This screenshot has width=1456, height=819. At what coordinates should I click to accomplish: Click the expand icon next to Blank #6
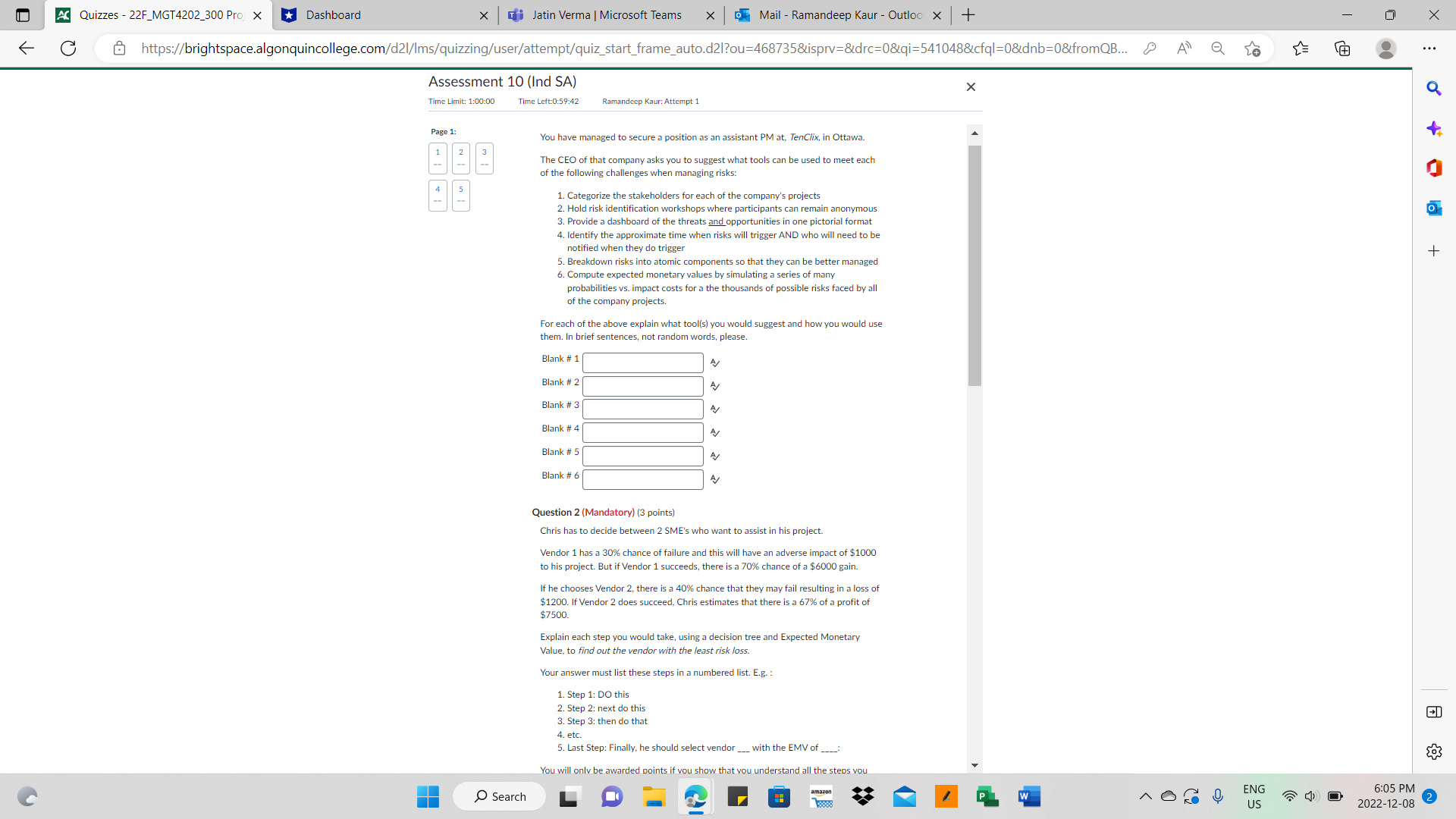pyautogui.click(x=716, y=480)
